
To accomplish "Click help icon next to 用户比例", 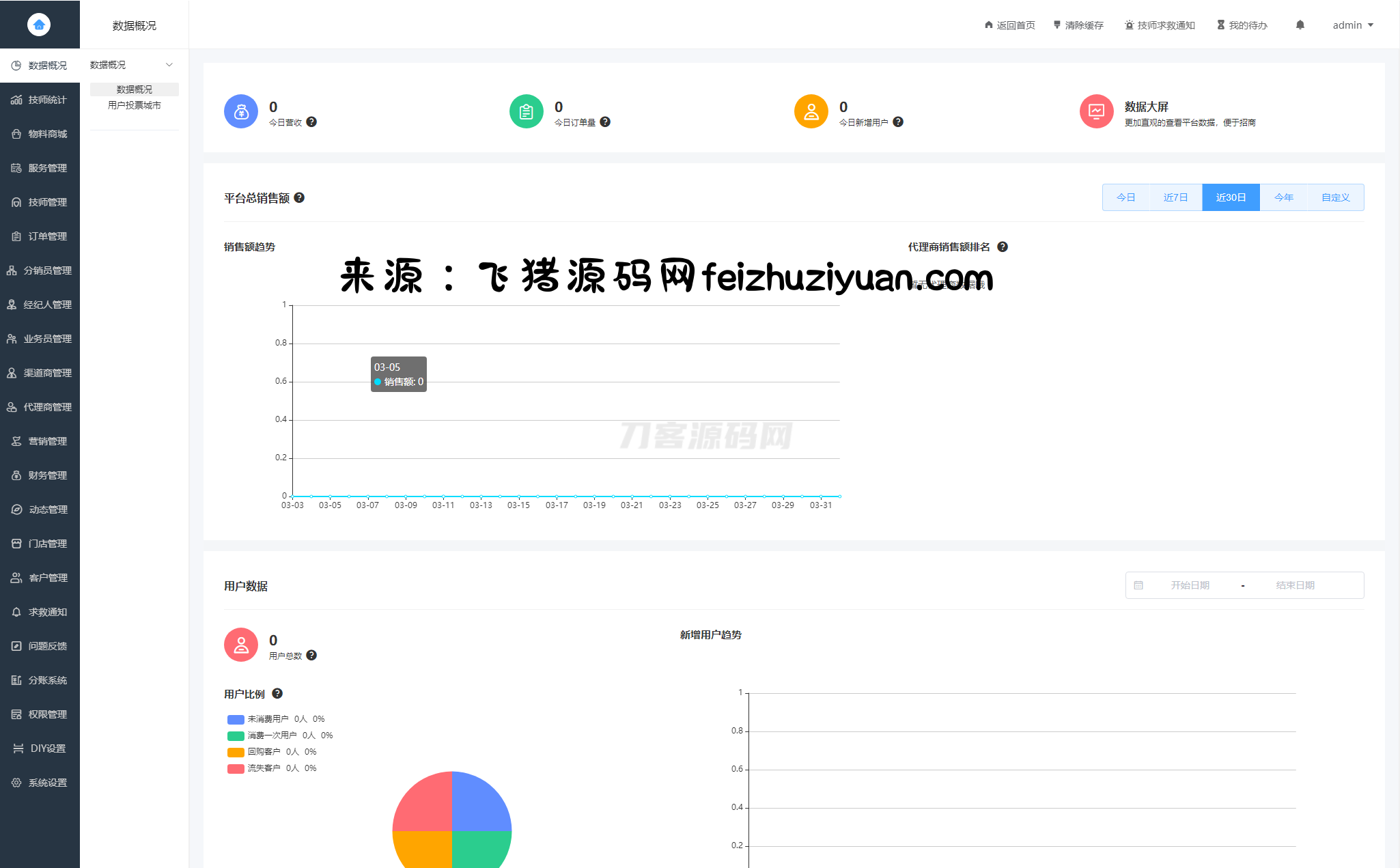I will point(277,694).
